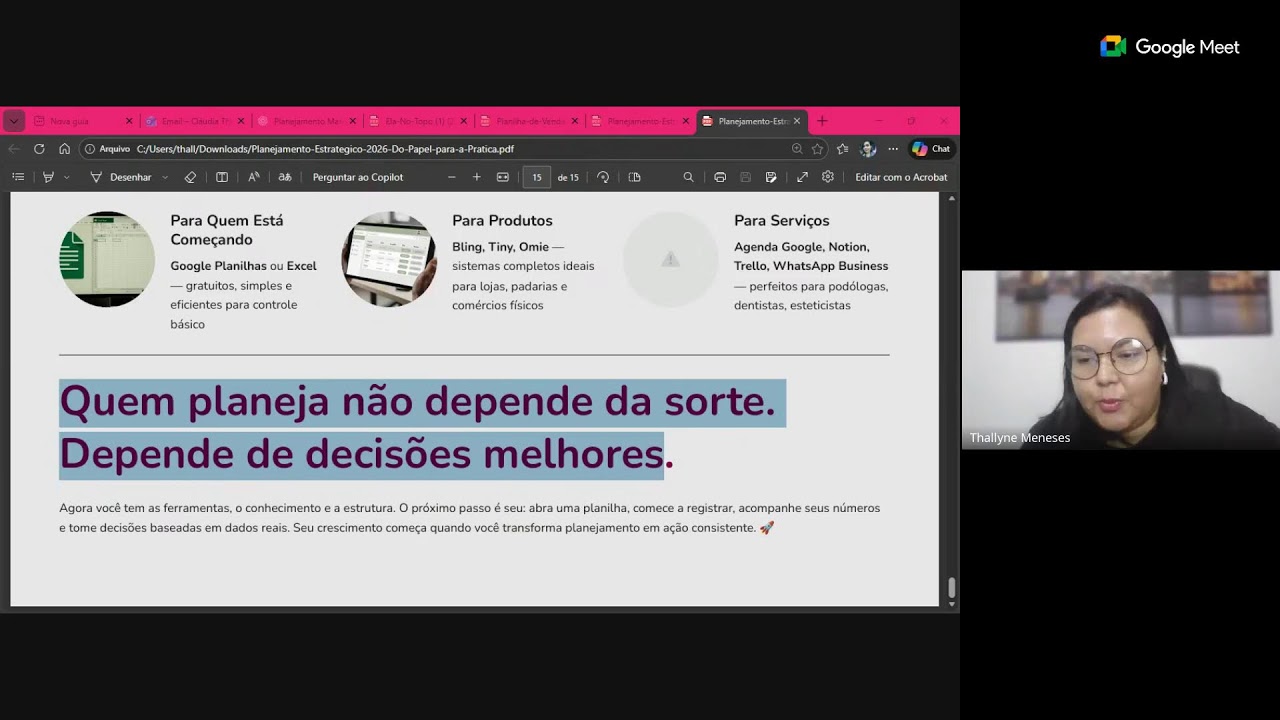This screenshot has height=720, width=1280.
Task: Close the Email – Claudia tab
Action: pos(241,121)
